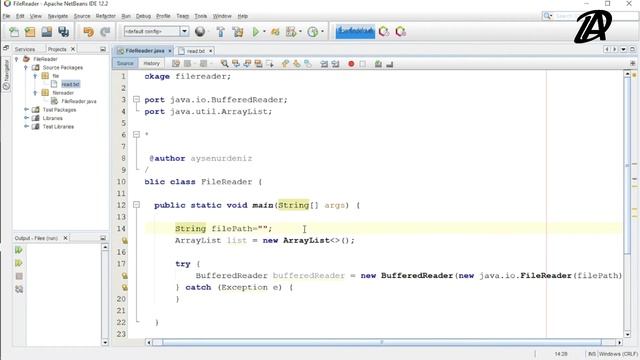Collapse the Source Packages node
Viewport: 640px width, 360px height.
(x=26, y=67)
